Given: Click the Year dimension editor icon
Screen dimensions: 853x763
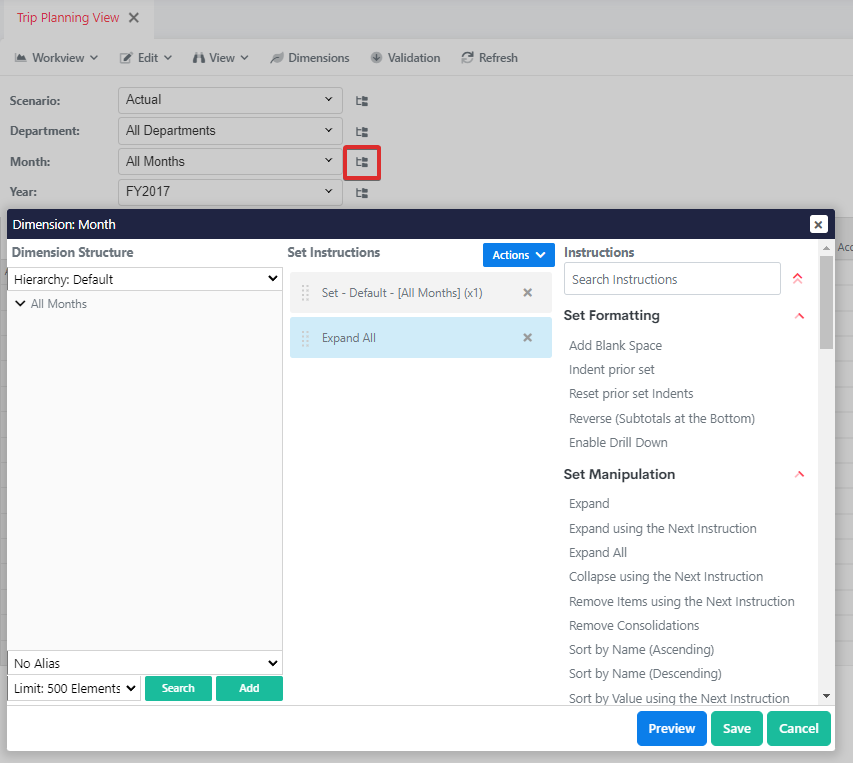Looking at the screenshot, I should point(362,193).
